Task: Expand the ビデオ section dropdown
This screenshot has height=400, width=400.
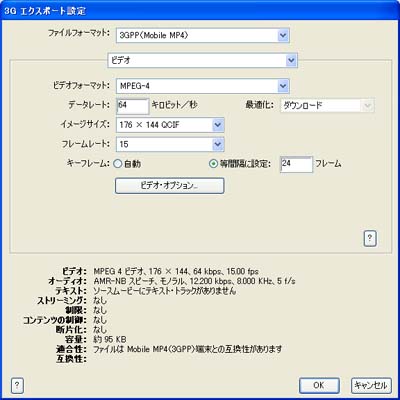Action: point(291,61)
